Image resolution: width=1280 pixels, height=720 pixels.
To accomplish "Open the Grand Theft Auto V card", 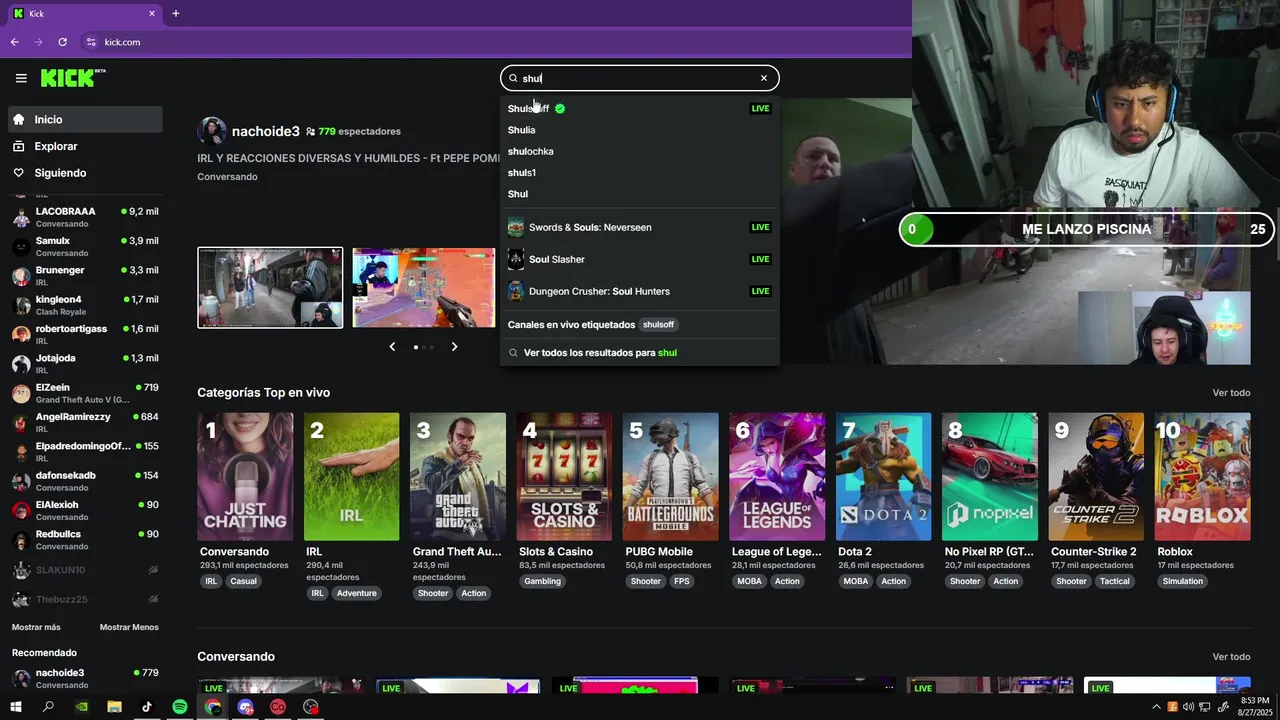I will pyautogui.click(x=458, y=477).
